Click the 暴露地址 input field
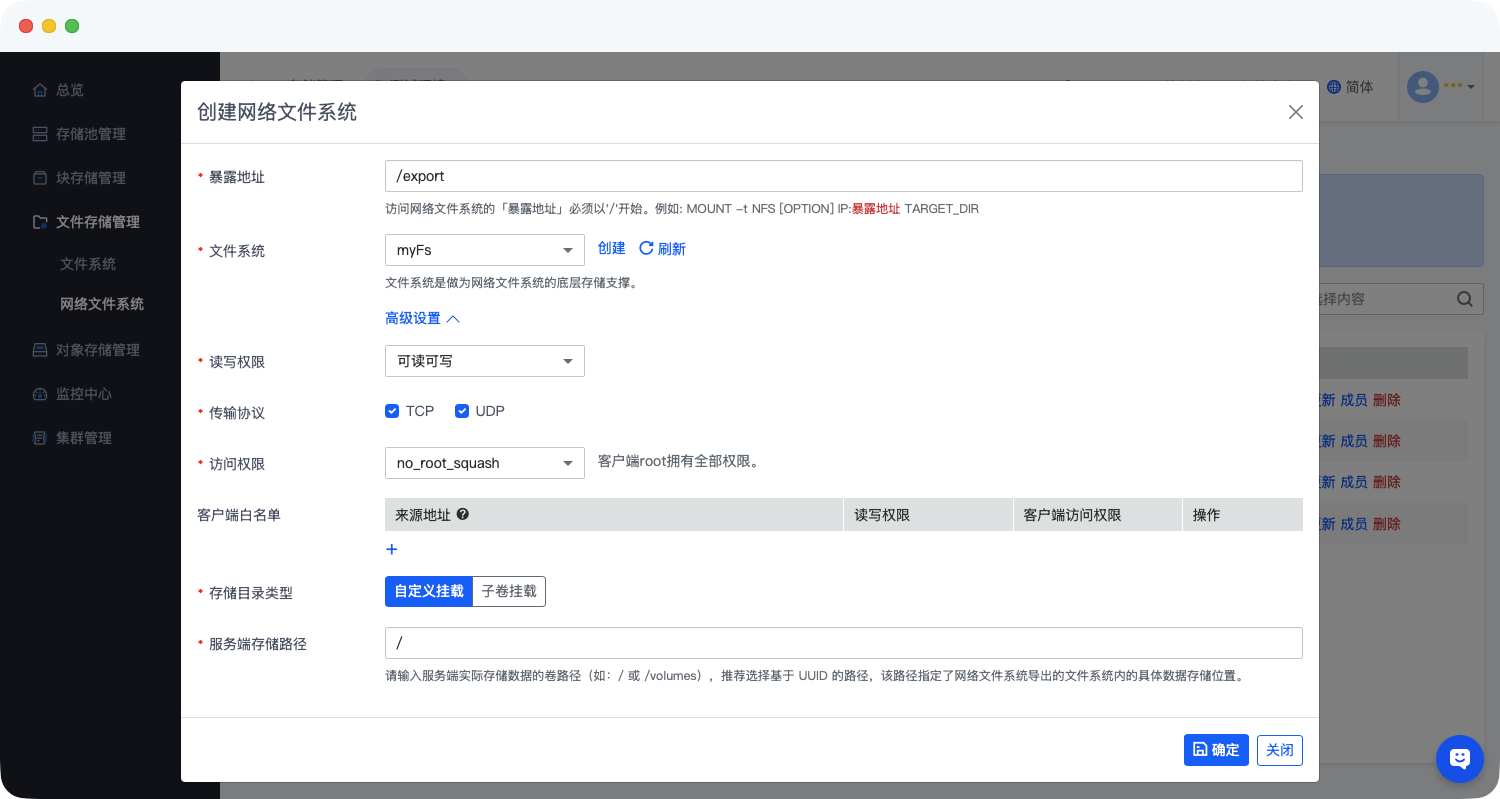Viewport: 1500px width, 799px height. [x=843, y=176]
